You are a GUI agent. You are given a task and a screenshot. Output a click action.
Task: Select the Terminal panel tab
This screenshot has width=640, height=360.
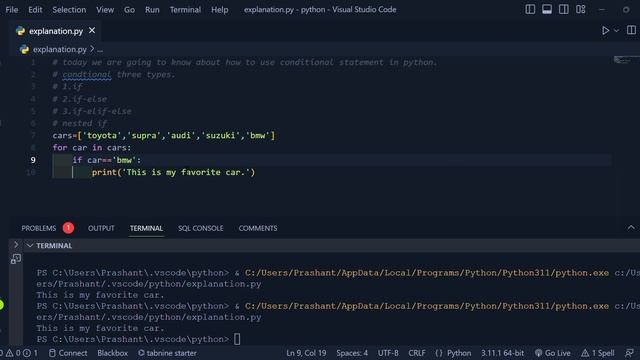[146, 228]
